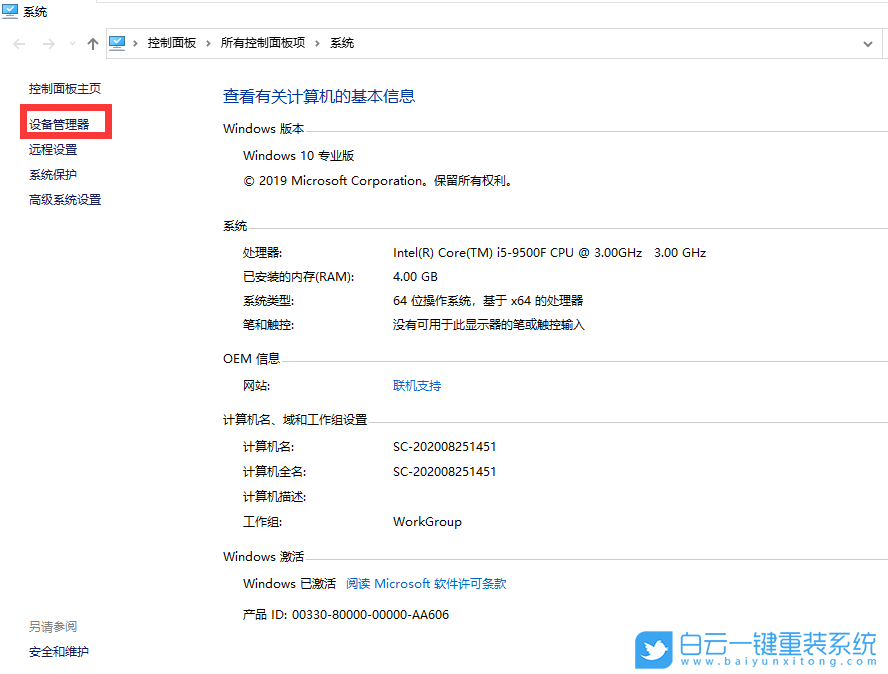Click the up-one-level arrow icon

pyautogui.click(x=91, y=43)
